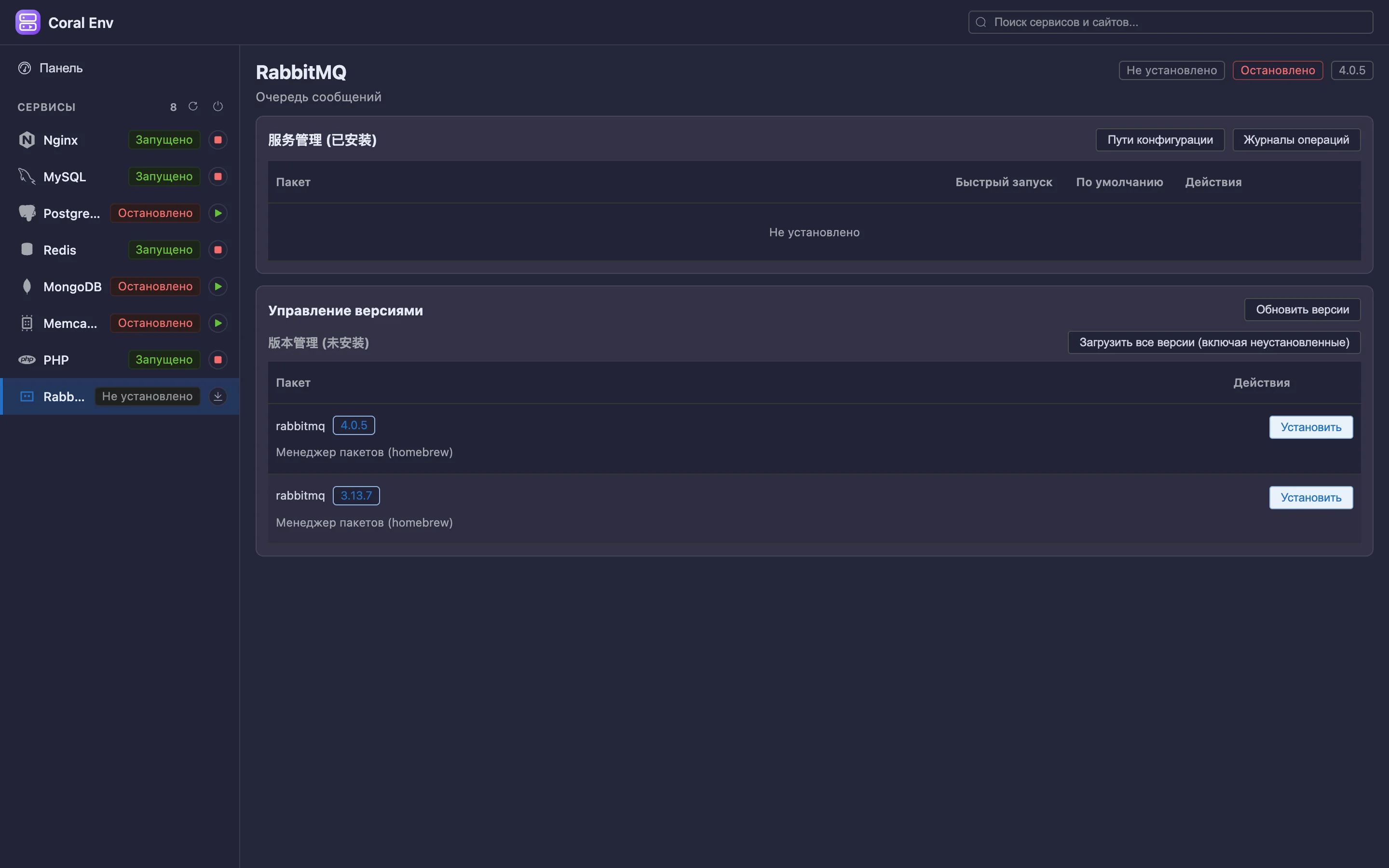
Task: Stop the Nginx service
Action: coord(218,139)
